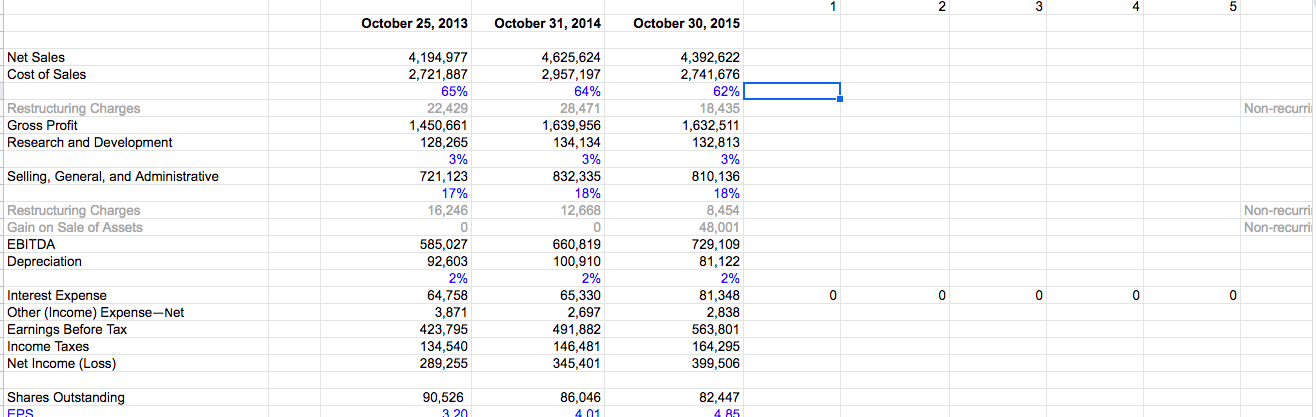Select the blue 64% cell
This screenshot has height=417, width=1316.
586,91
